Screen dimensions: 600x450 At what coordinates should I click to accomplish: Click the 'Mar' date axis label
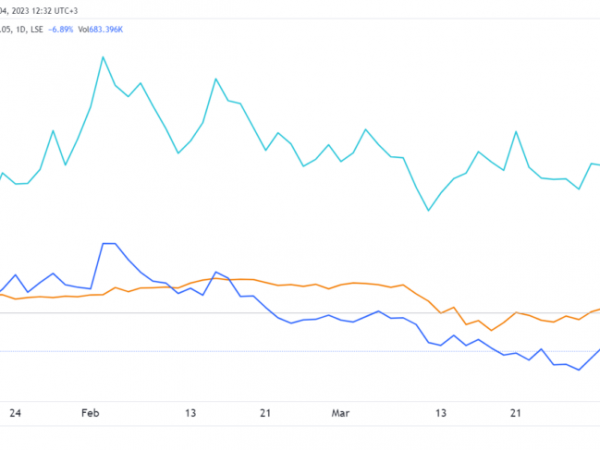click(340, 413)
